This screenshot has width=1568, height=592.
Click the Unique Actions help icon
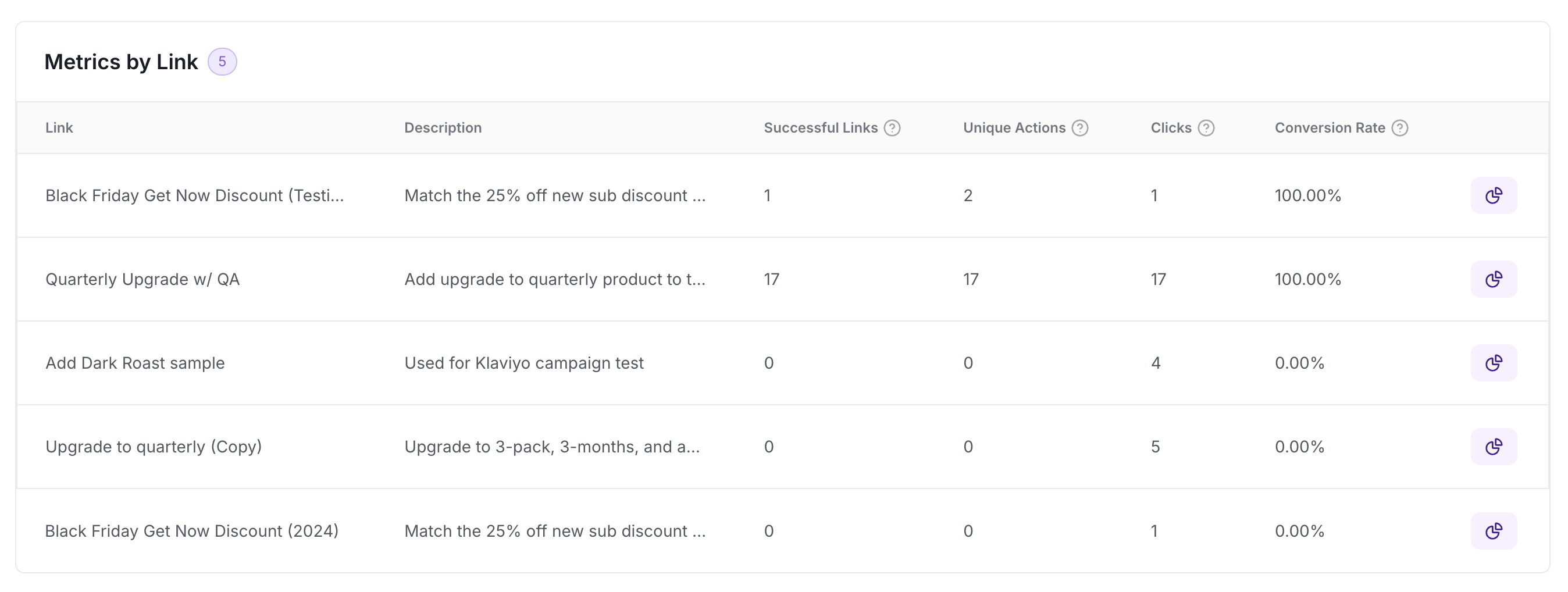coord(1080,128)
